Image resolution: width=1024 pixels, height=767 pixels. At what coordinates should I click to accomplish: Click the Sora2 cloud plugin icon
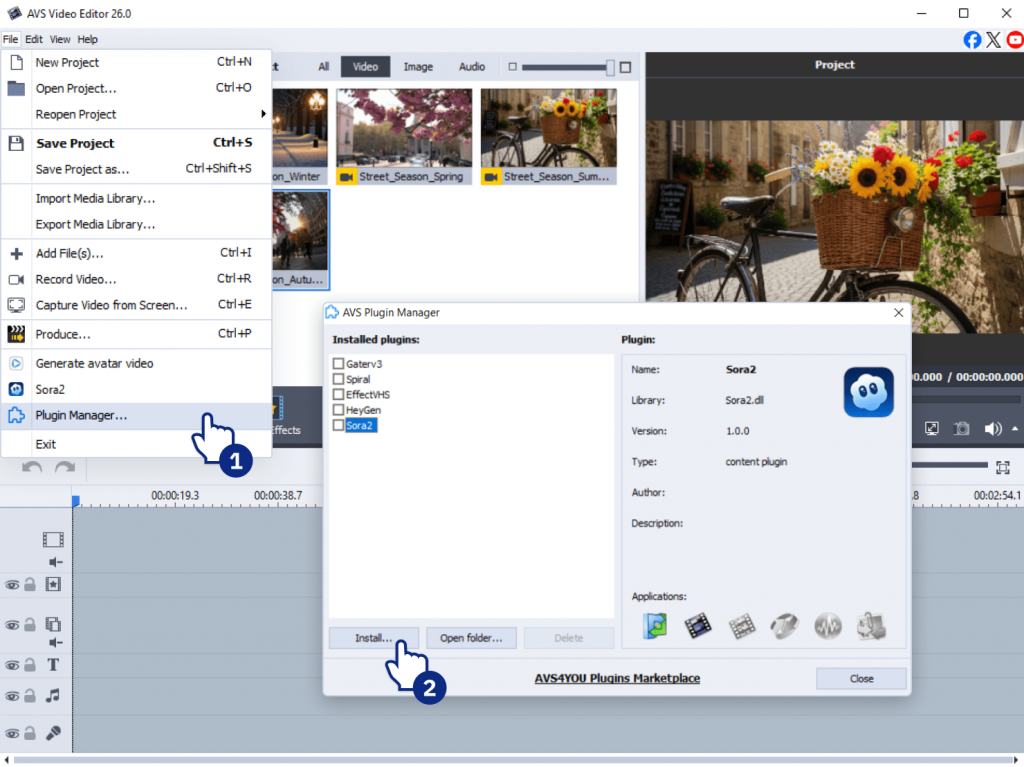click(x=868, y=392)
